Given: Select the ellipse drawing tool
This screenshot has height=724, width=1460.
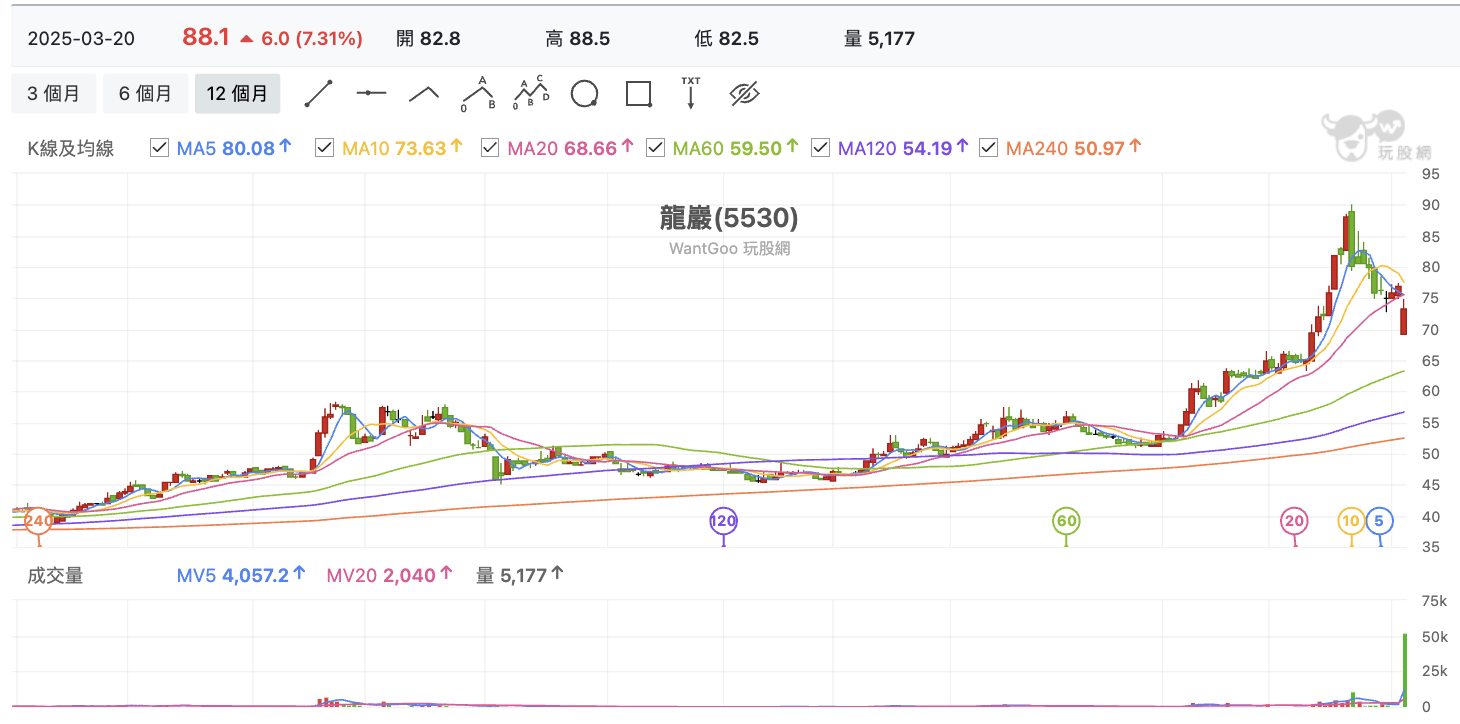Looking at the screenshot, I should click(x=584, y=92).
